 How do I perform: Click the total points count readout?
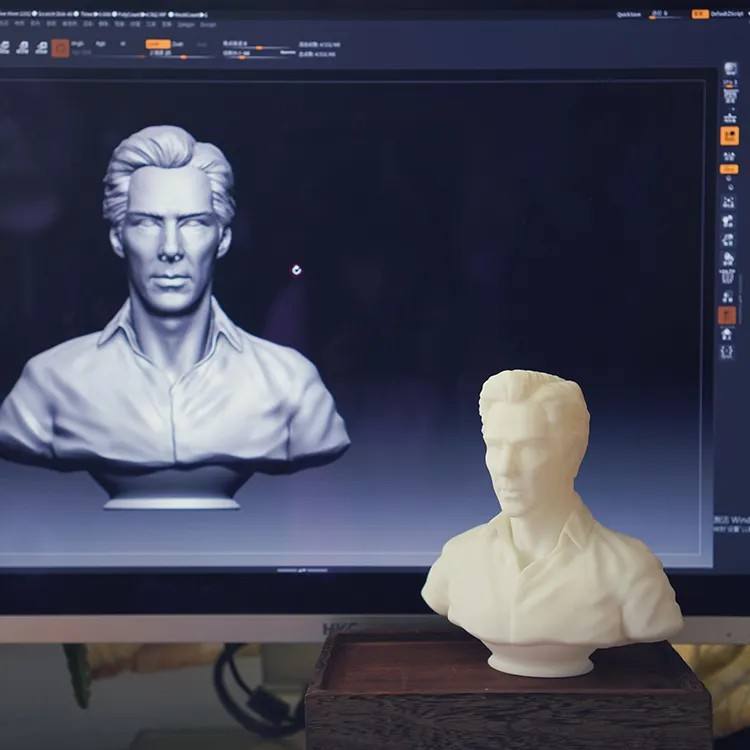coord(317,55)
